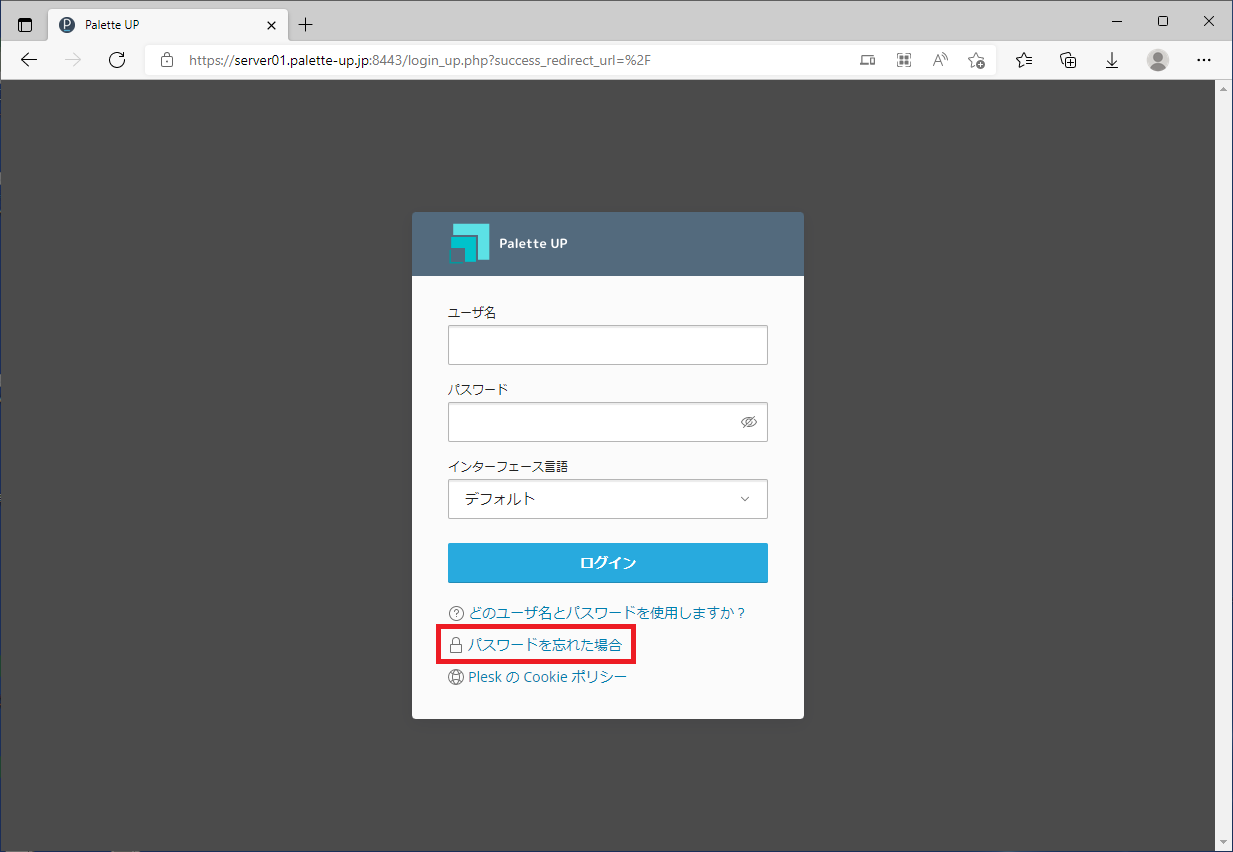Screen dimensions: 1233x852
Task: Open the Collections icon
Action: pyautogui.click(x=1068, y=60)
